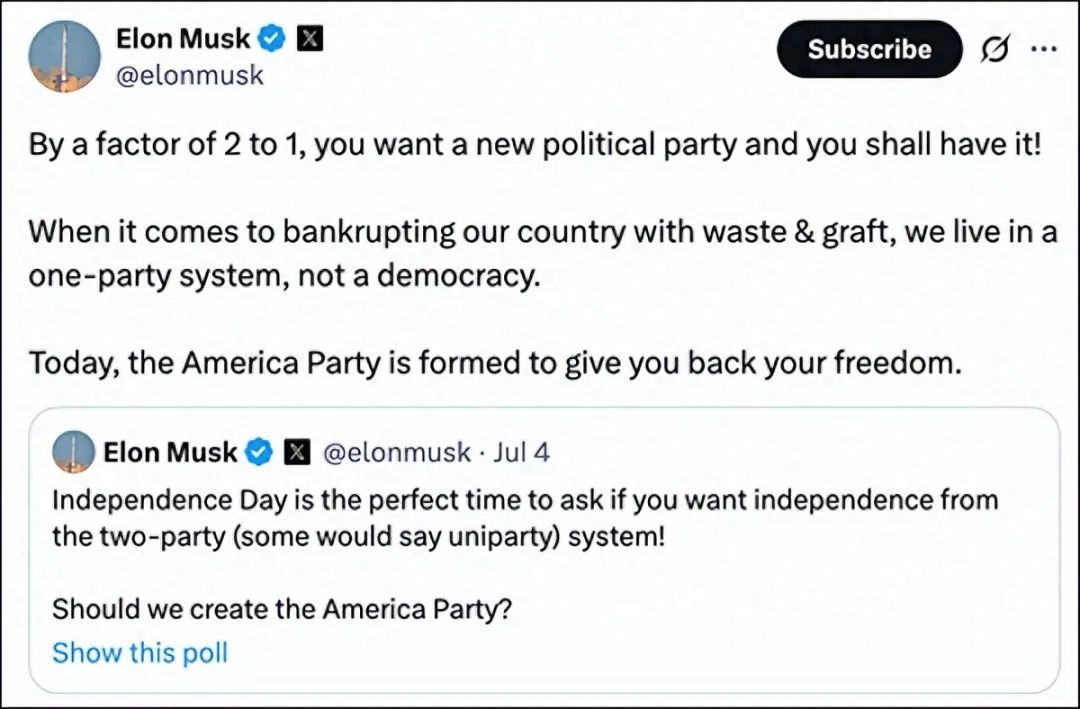Click the blue verified badge beside Elon Musk

(272, 39)
